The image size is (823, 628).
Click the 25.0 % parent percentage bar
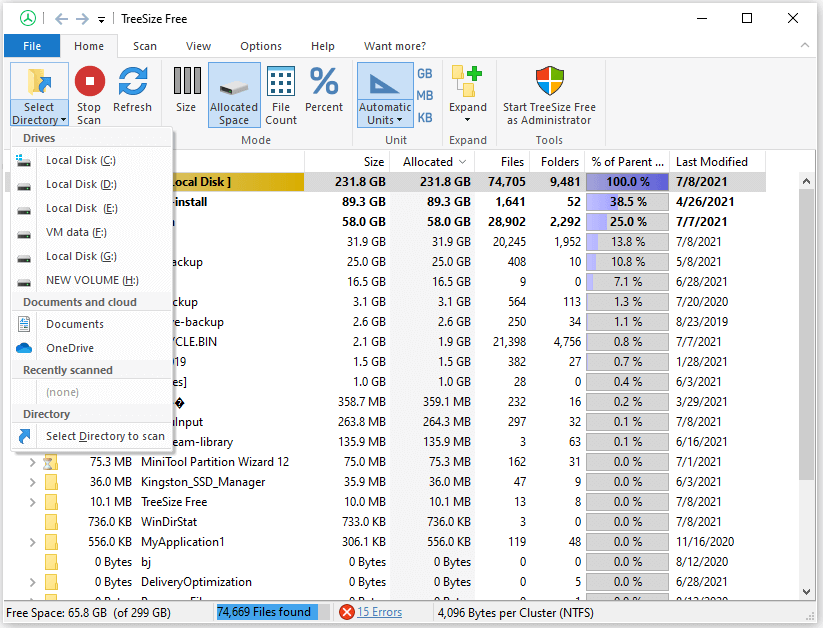point(627,222)
